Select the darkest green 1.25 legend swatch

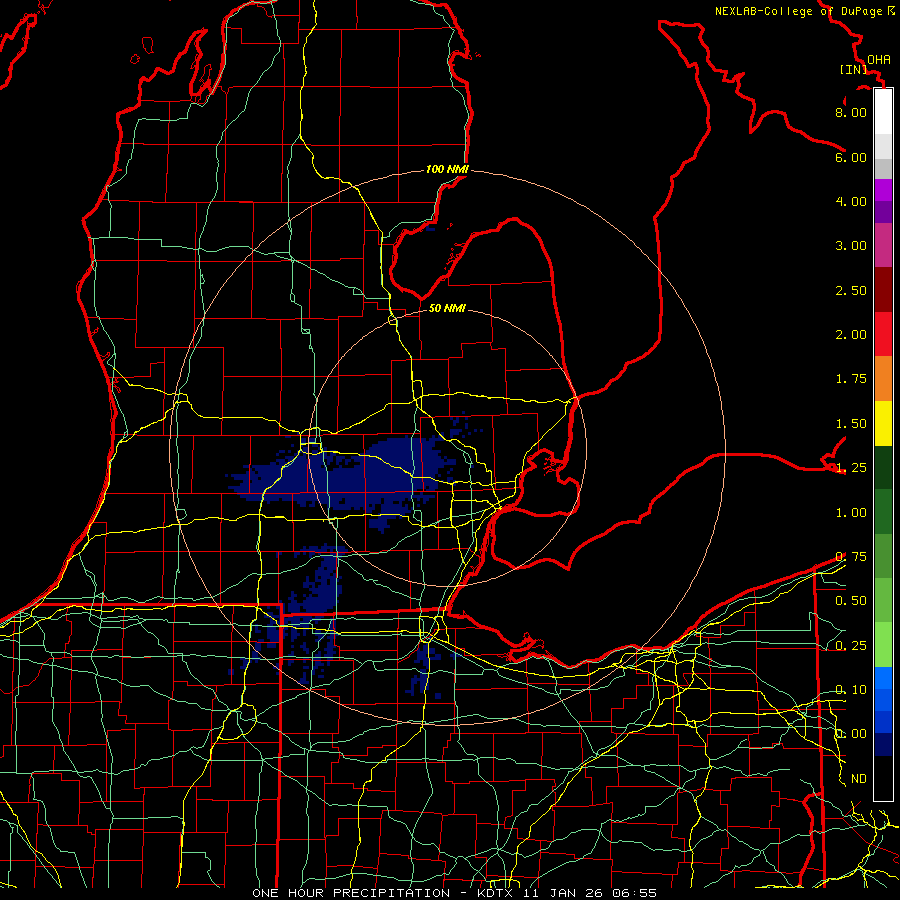[x=883, y=467]
